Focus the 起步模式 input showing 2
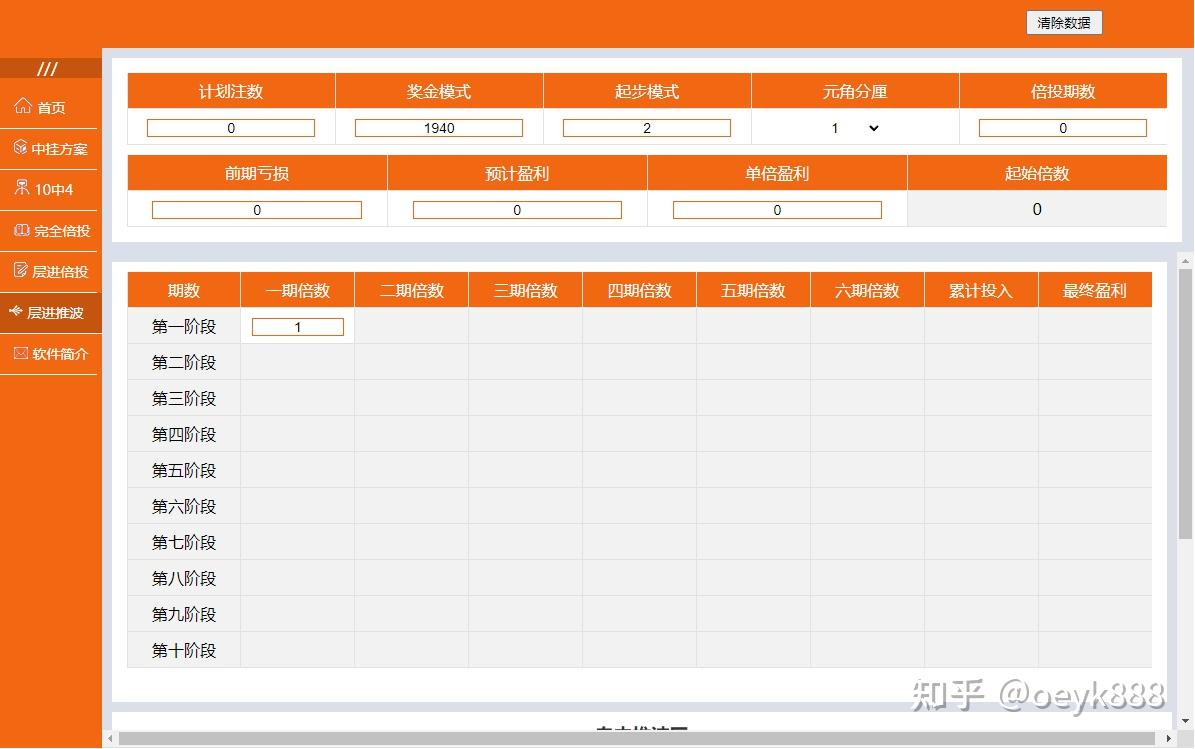 point(647,128)
